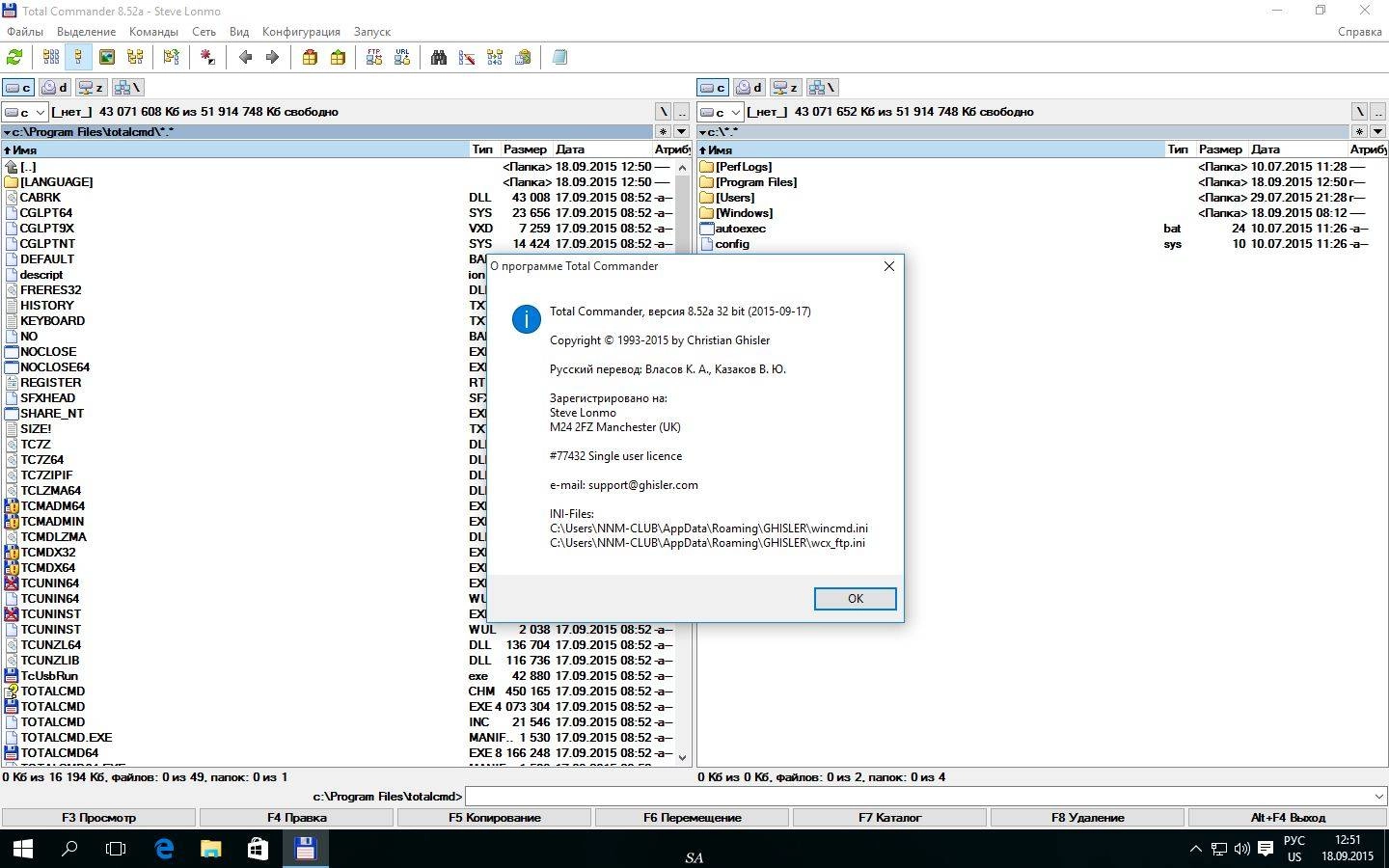Click left panel scrollbar down arrow

pos(683,758)
